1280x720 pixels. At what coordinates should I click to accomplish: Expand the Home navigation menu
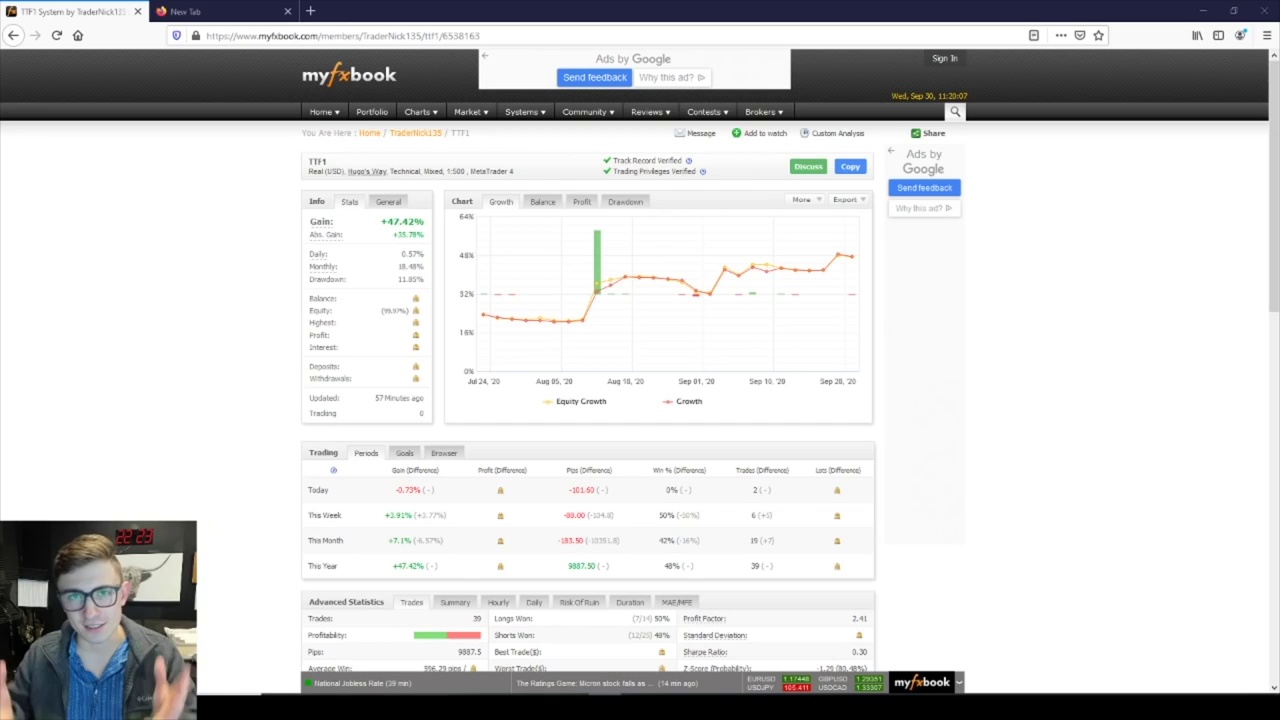(x=324, y=112)
